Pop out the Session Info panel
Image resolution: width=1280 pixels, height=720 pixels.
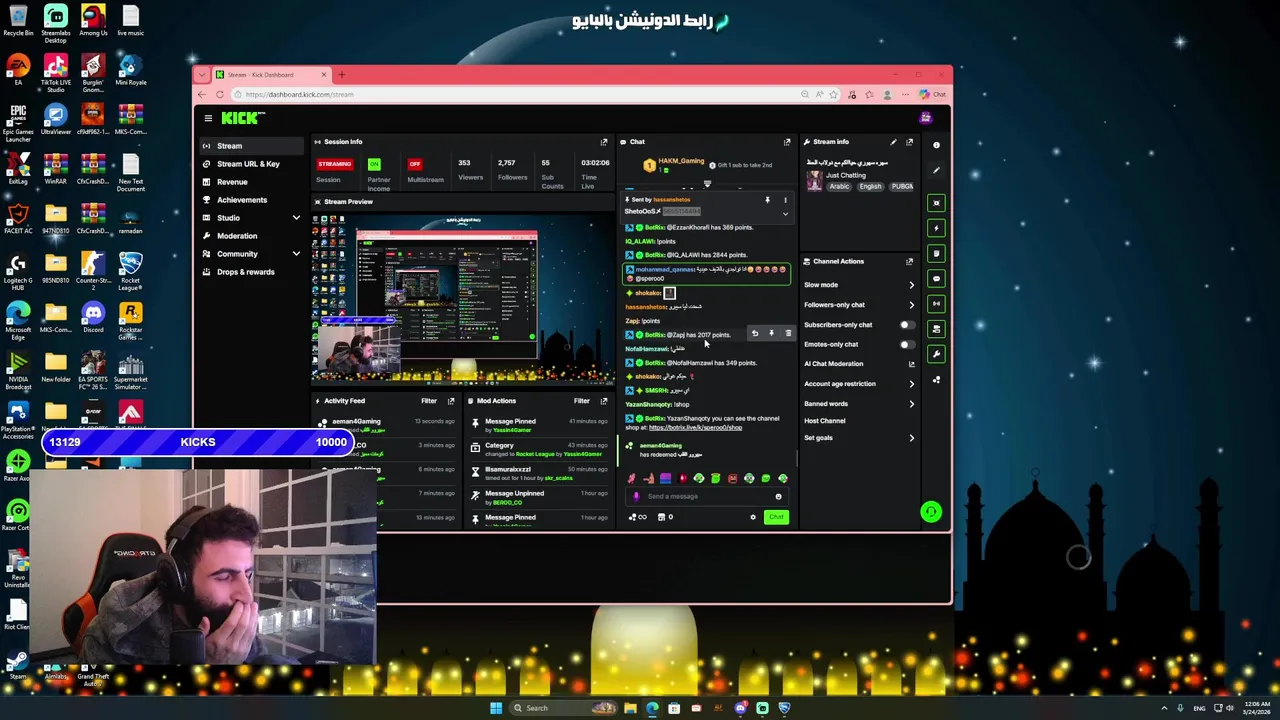[603, 142]
